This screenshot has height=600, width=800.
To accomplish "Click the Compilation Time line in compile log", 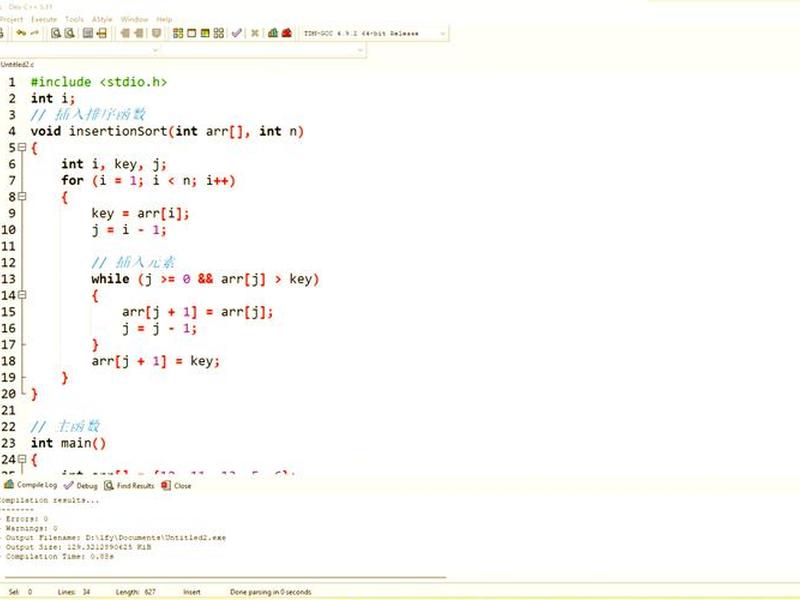I will point(59,556).
